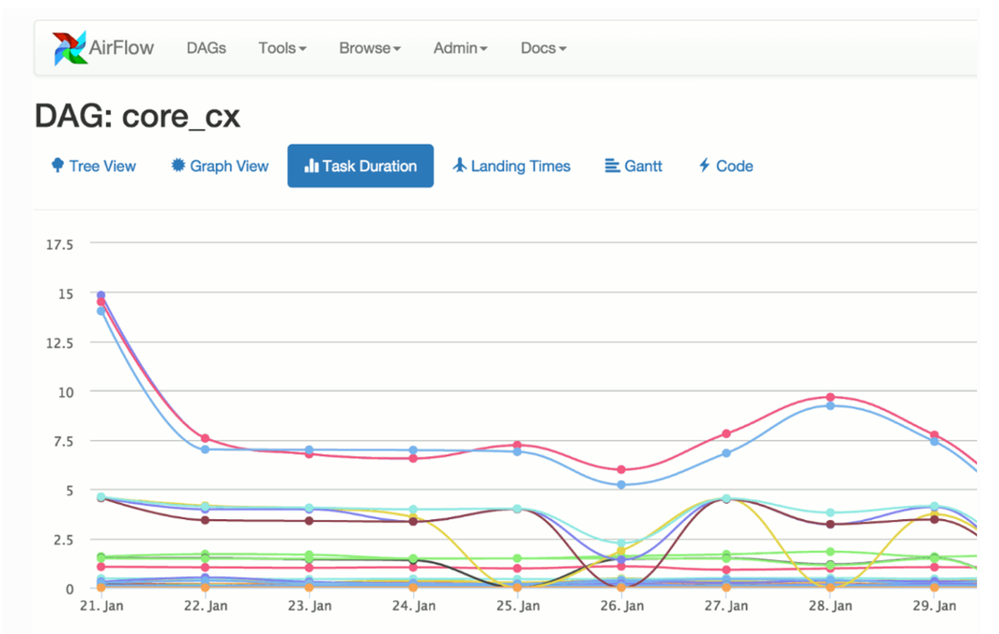Click the '12.5' y-axis label
999x634 pixels.
59,343
